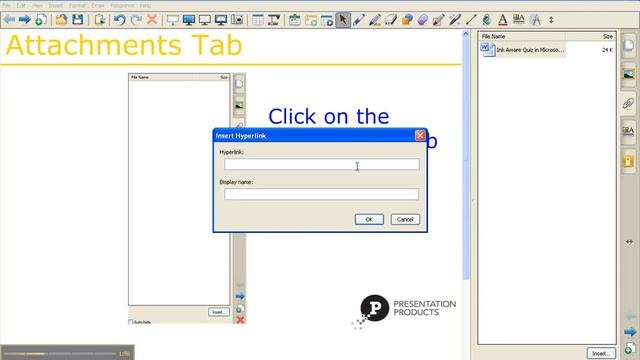Show the Screen Shade

pos(173,19)
